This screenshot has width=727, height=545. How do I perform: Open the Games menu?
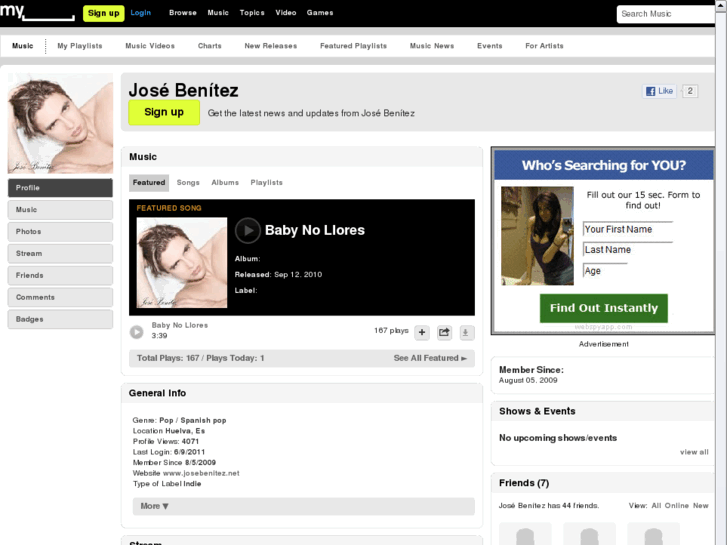coord(320,13)
